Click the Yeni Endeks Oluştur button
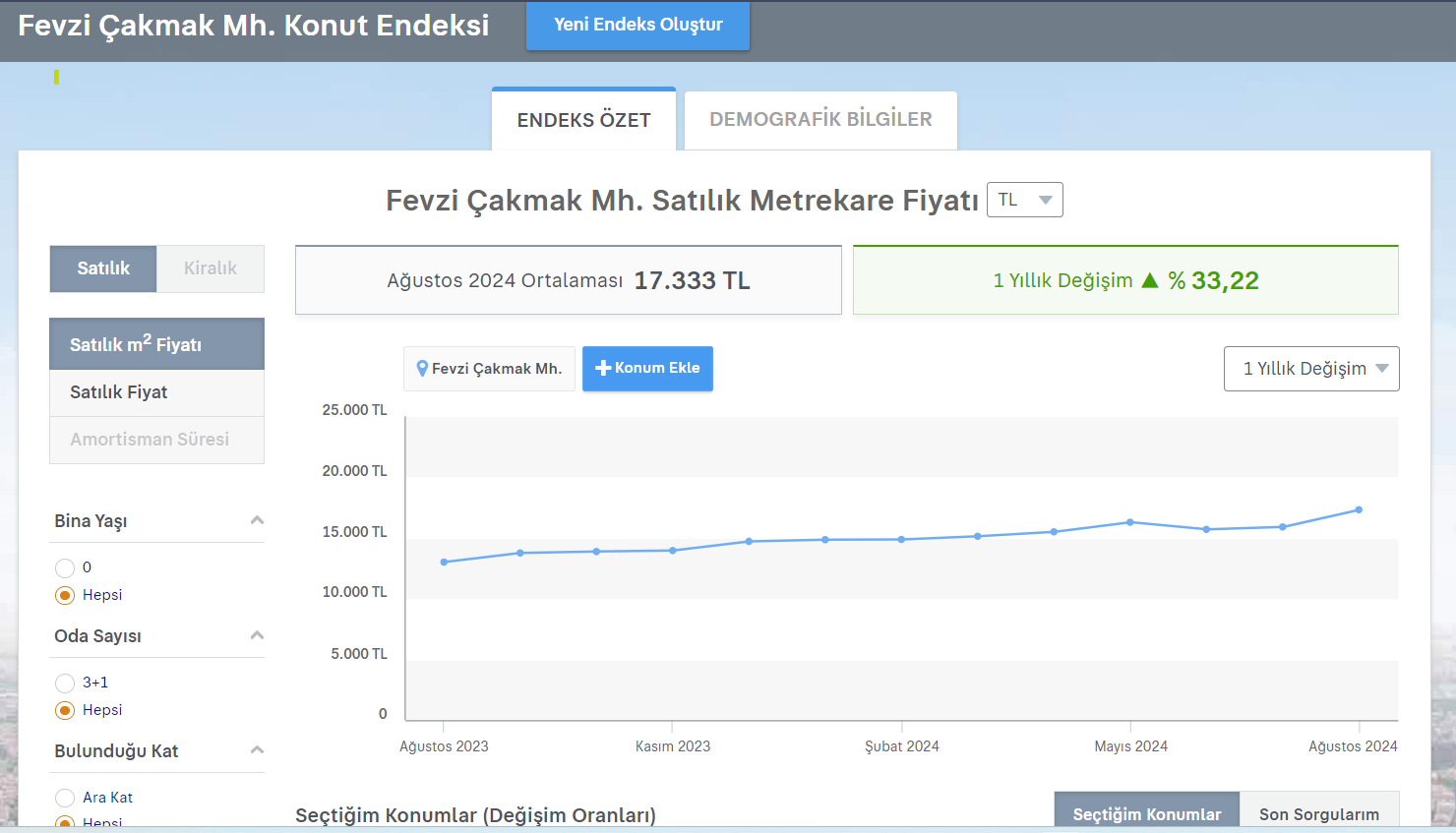The width and height of the screenshot is (1456, 833). click(637, 25)
